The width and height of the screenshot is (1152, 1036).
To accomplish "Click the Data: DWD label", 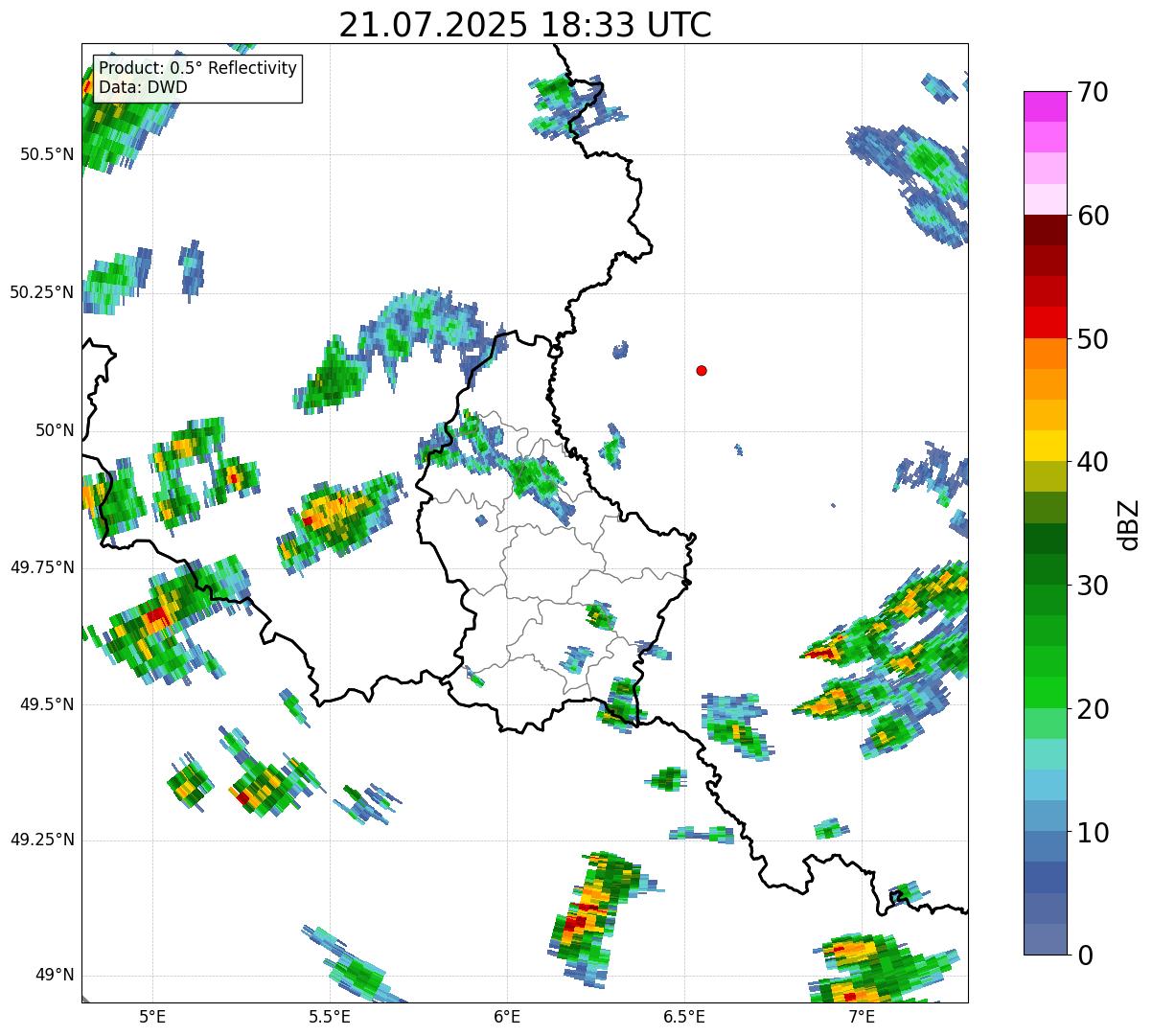I will (x=143, y=87).
